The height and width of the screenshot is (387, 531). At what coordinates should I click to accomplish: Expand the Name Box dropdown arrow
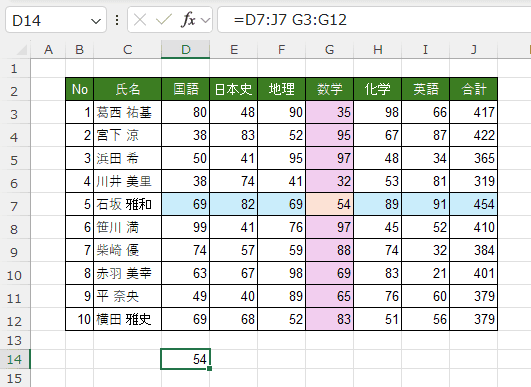coord(96,21)
